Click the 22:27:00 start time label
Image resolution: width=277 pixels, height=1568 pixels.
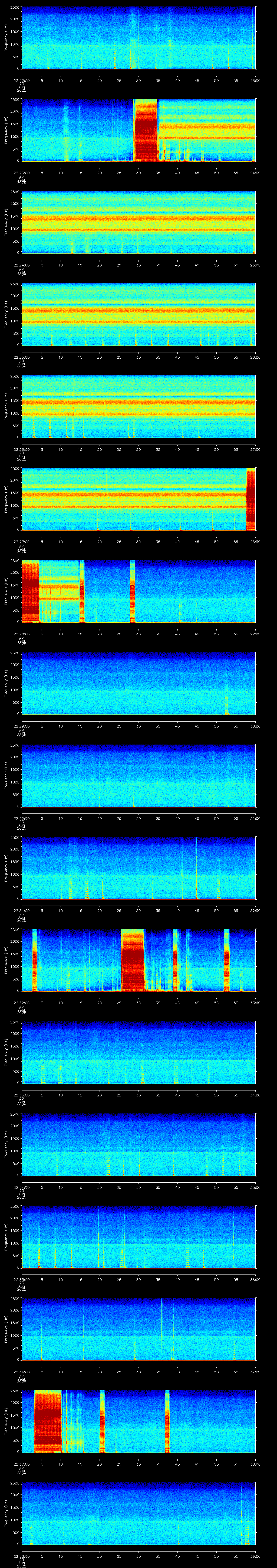click(x=21, y=542)
